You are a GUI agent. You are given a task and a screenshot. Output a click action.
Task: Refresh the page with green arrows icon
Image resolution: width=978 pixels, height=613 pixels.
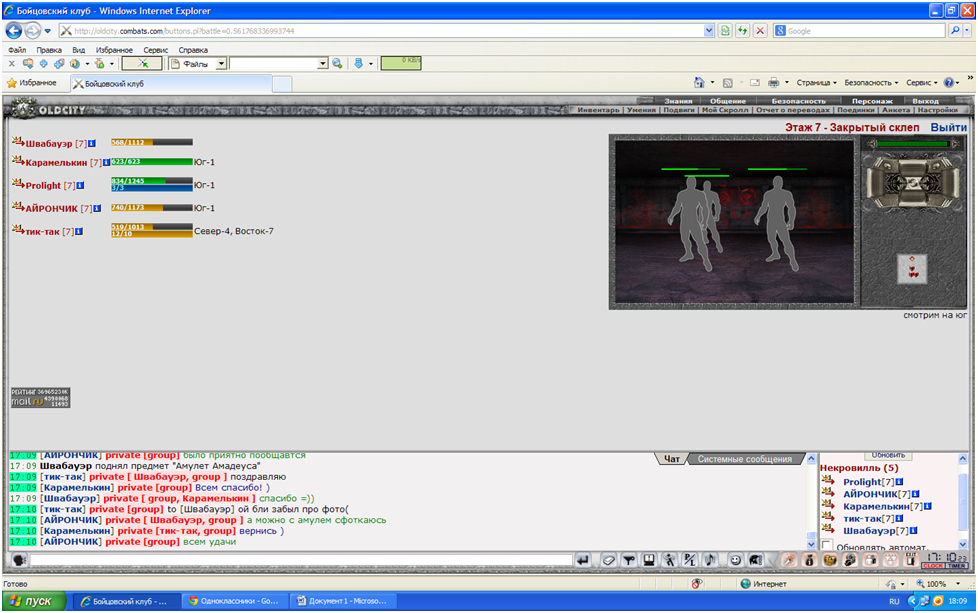pos(742,31)
